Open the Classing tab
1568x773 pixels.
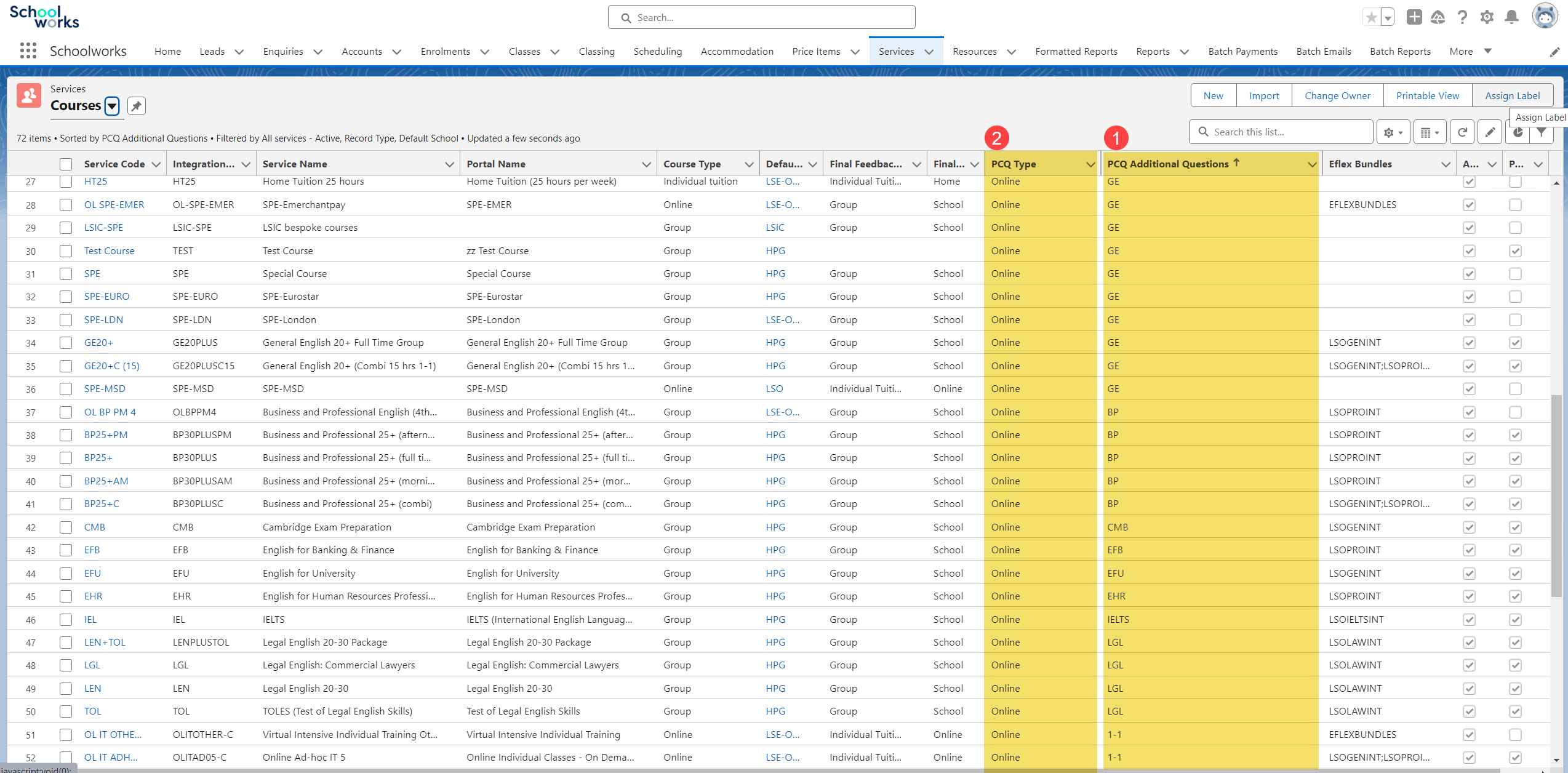pos(596,52)
